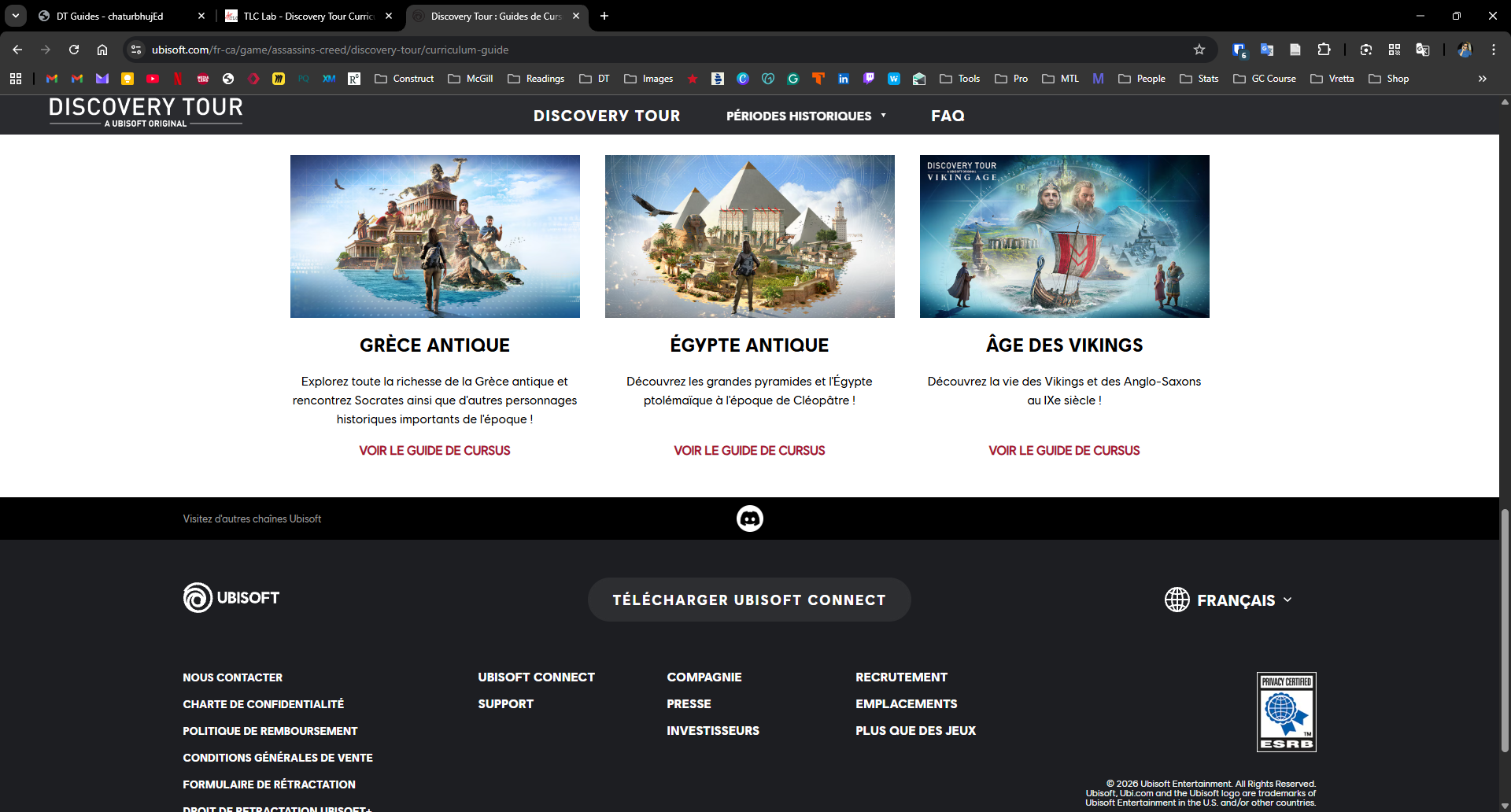Click the Google Translate extension icon
Screen dimensions: 1511x812
click(x=1266, y=50)
